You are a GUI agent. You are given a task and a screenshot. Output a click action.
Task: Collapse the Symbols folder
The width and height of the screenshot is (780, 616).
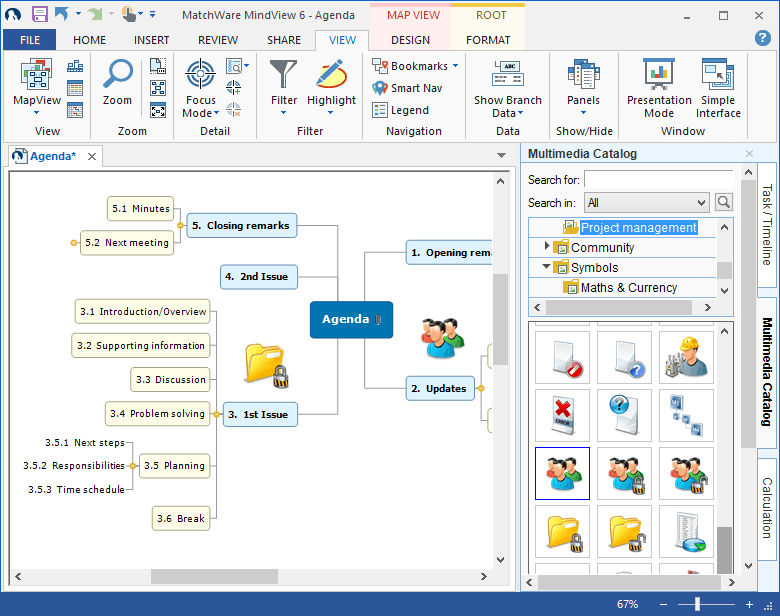[547, 266]
